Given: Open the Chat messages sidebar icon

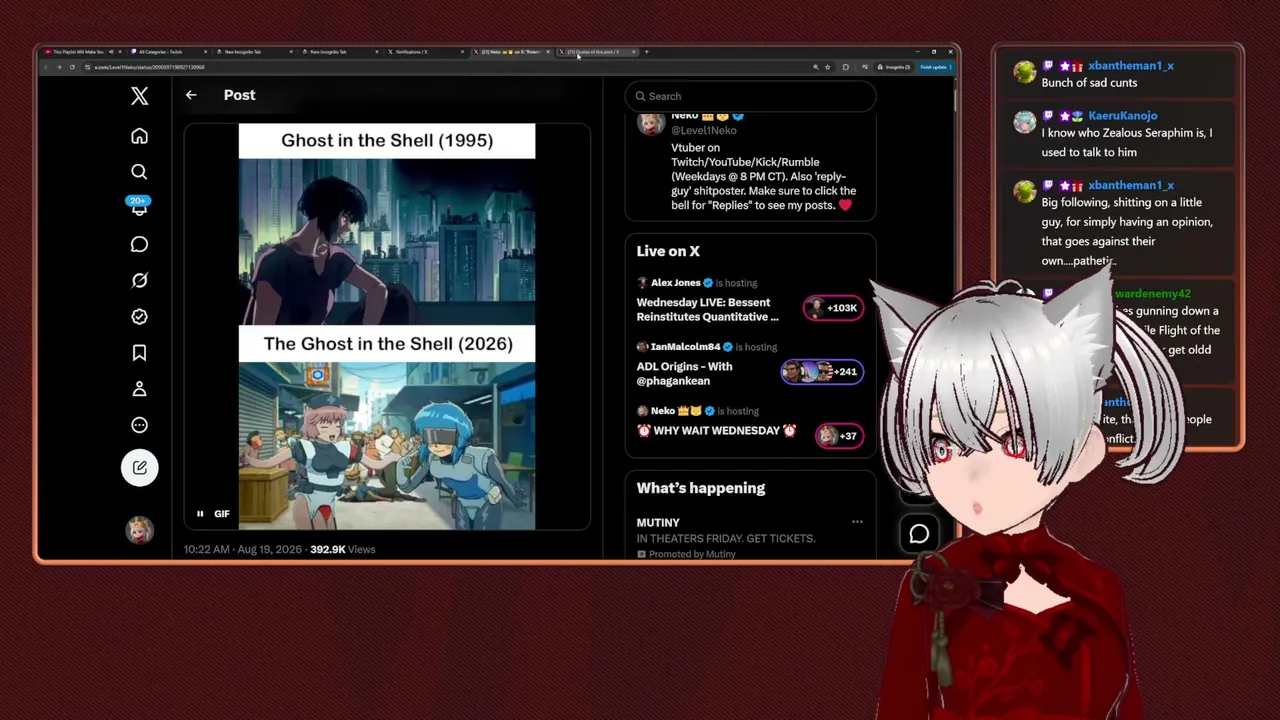Looking at the screenshot, I should click(x=139, y=244).
